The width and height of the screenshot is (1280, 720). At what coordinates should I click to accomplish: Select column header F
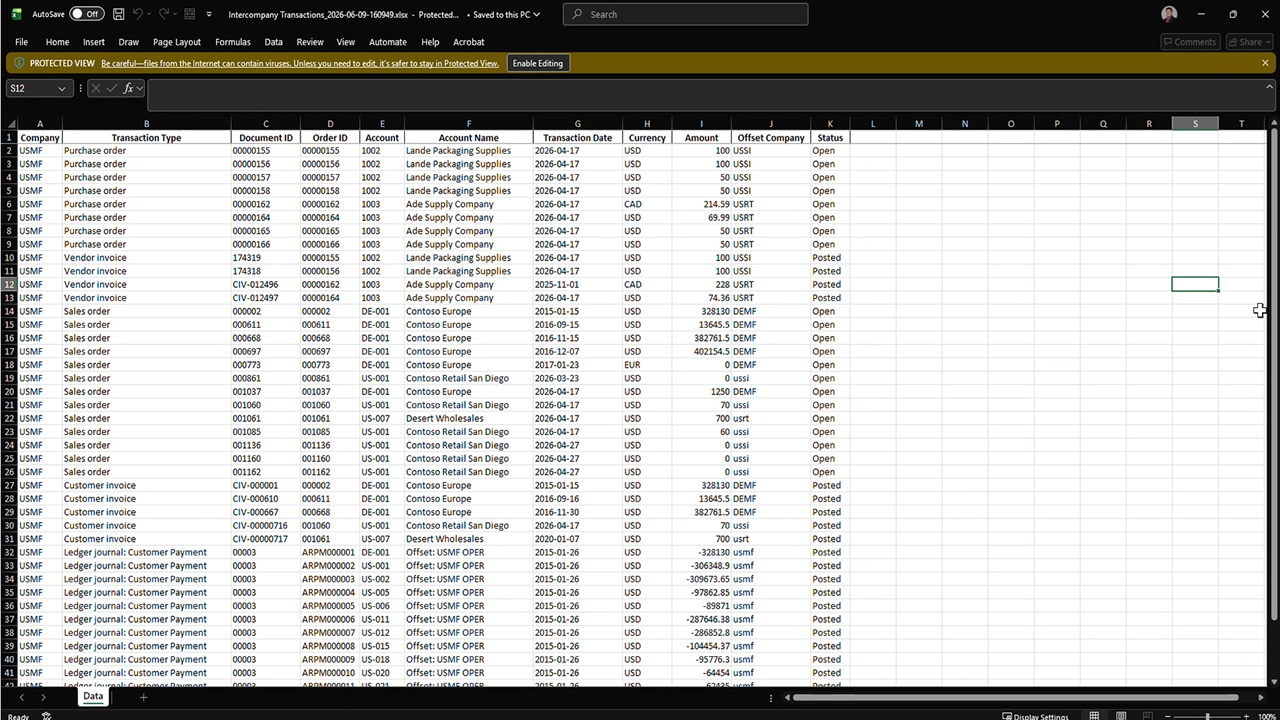pos(468,124)
